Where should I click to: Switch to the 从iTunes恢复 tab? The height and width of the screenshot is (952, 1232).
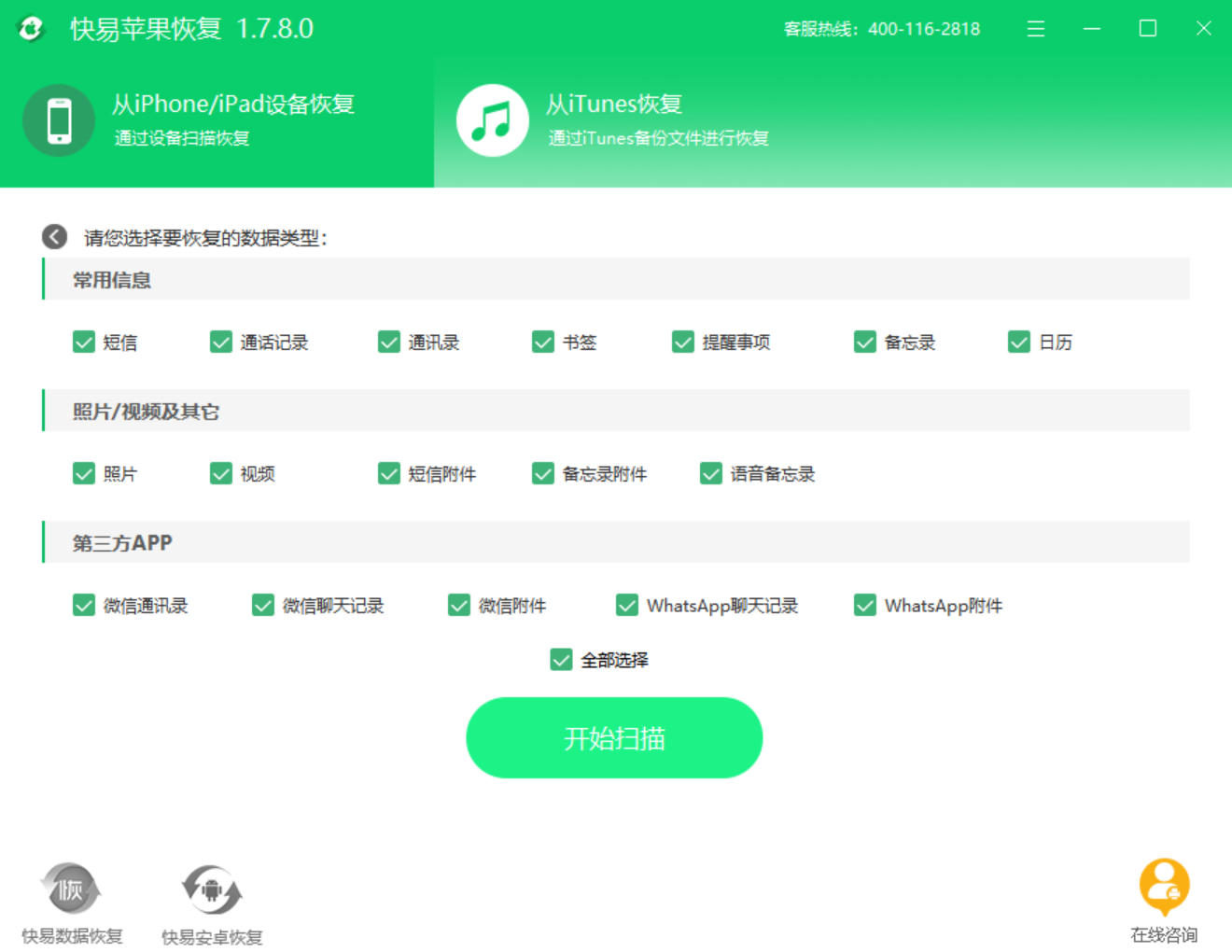653,119
